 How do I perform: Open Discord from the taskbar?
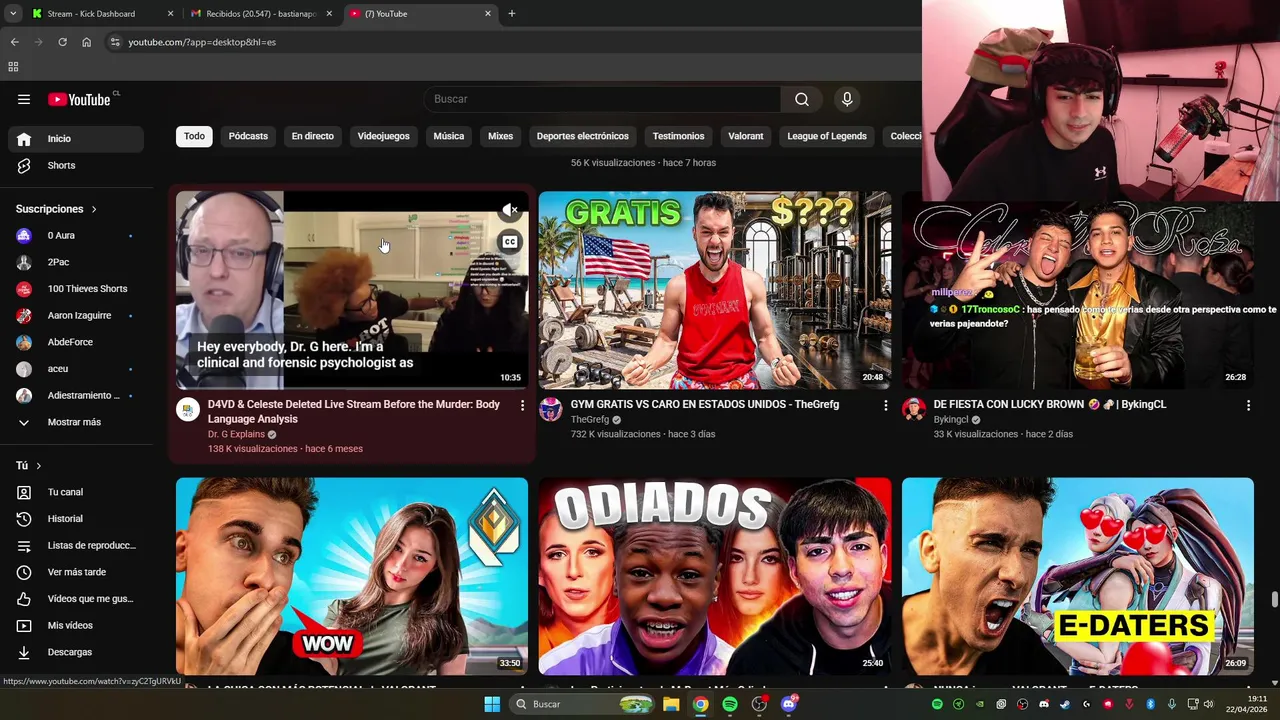coord(789,705)
